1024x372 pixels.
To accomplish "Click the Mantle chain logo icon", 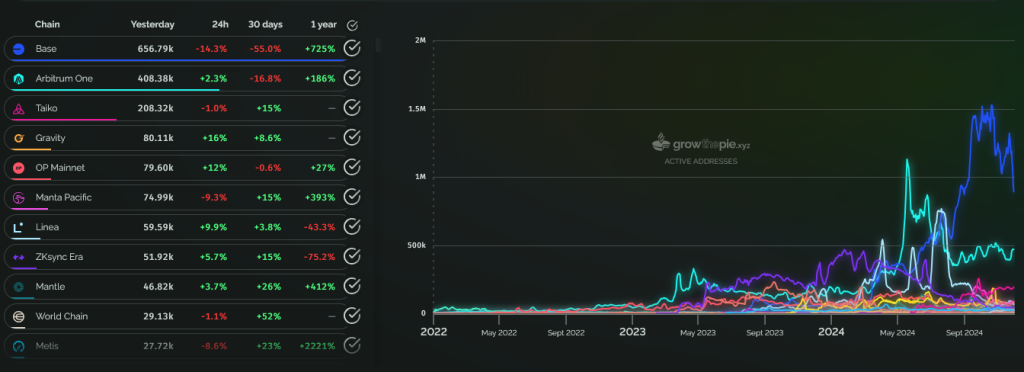I will pos(18,287).
